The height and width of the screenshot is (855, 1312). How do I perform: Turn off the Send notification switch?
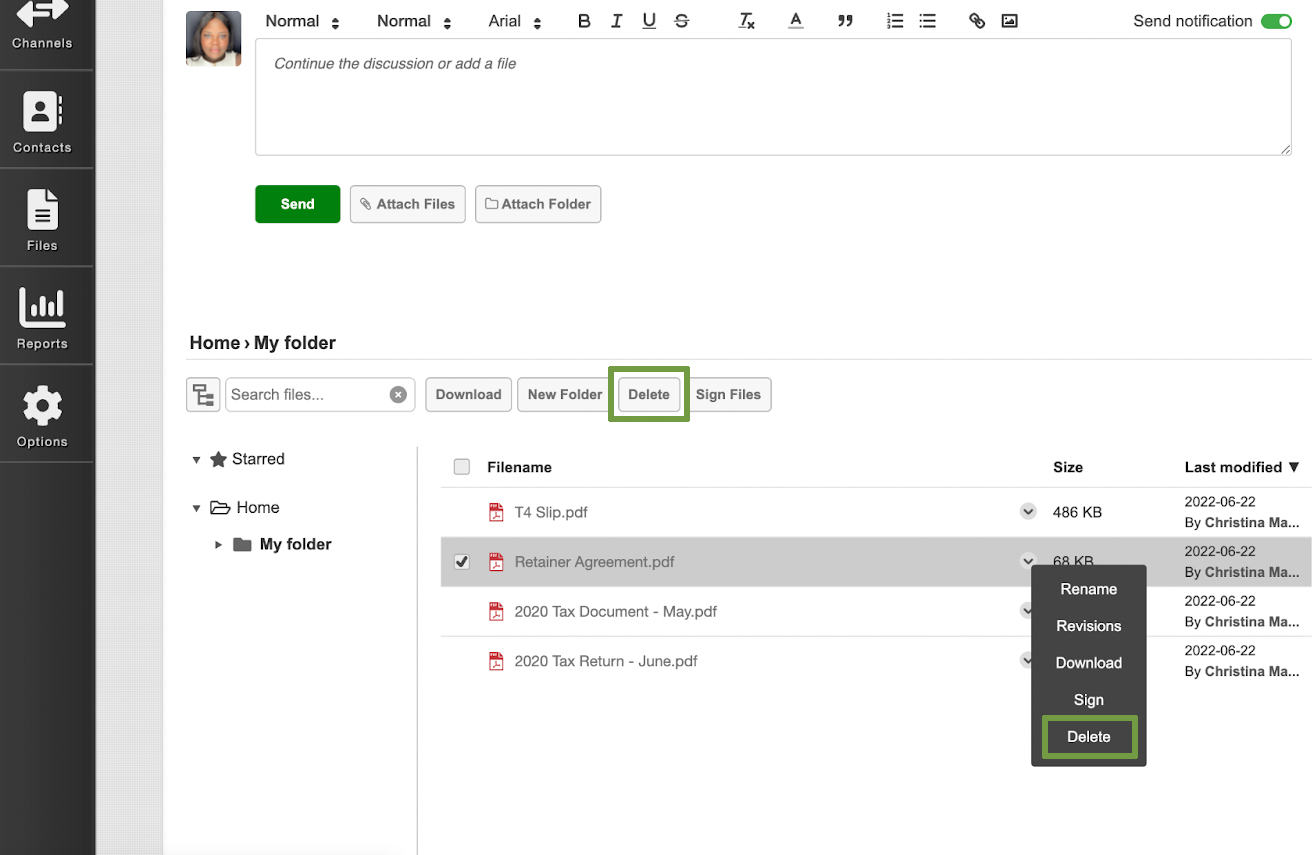(x=1276, y=21)
